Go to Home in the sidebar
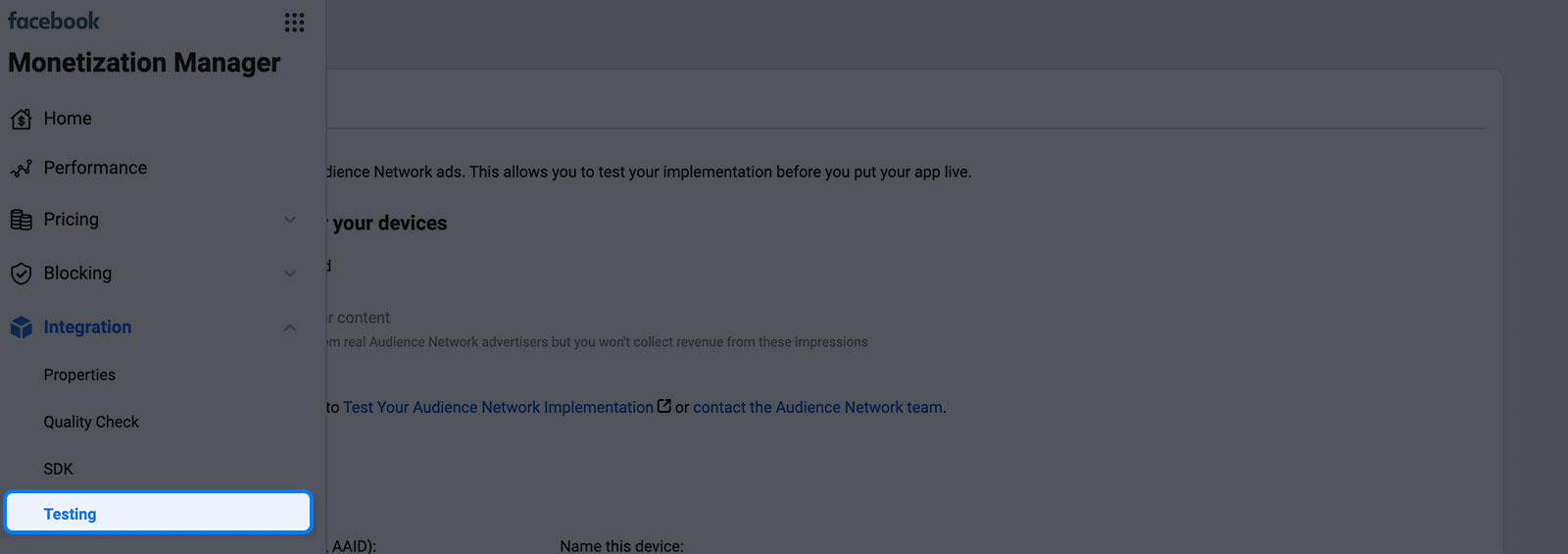The width and height of the screenshot is (1568, 554). (x=68, y=119)
